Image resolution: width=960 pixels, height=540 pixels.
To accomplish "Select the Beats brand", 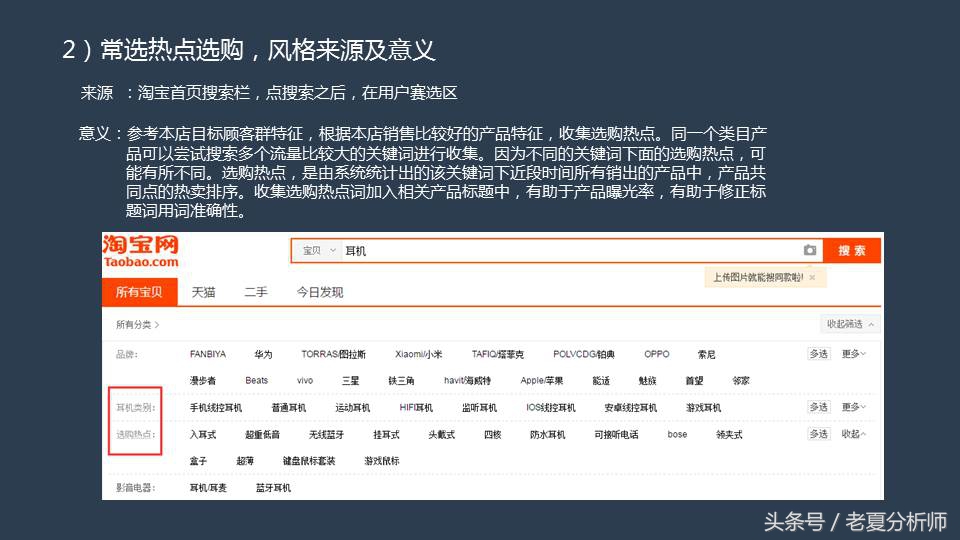I will (257, 381).
